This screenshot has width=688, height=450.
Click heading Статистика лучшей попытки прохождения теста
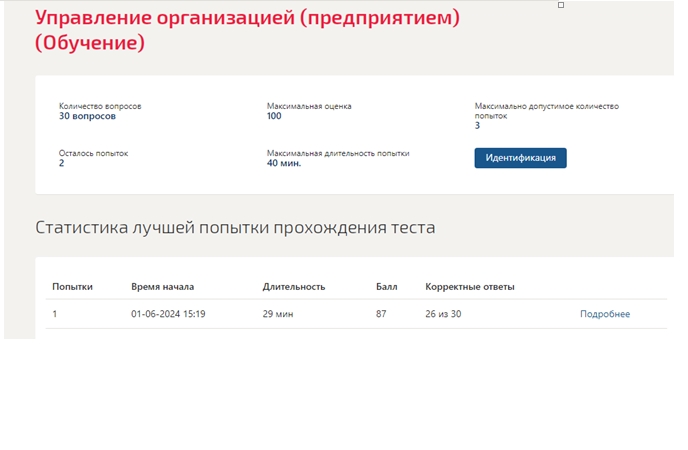point(235,228)
